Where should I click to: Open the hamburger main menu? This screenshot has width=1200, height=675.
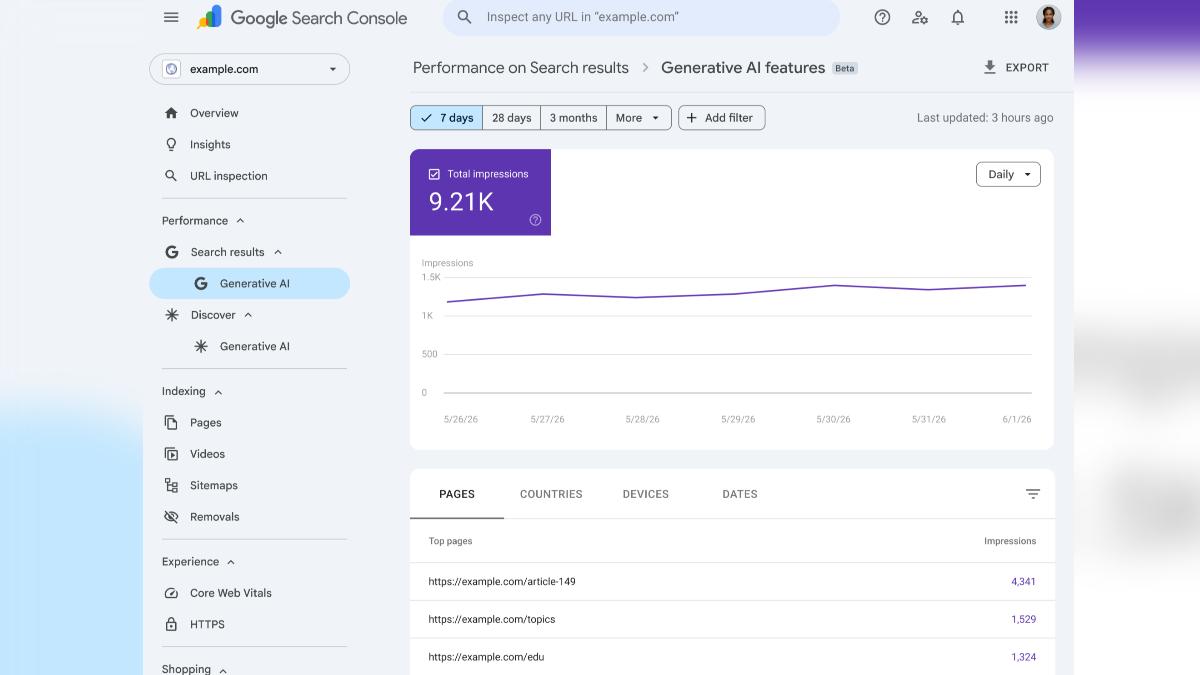171,17
